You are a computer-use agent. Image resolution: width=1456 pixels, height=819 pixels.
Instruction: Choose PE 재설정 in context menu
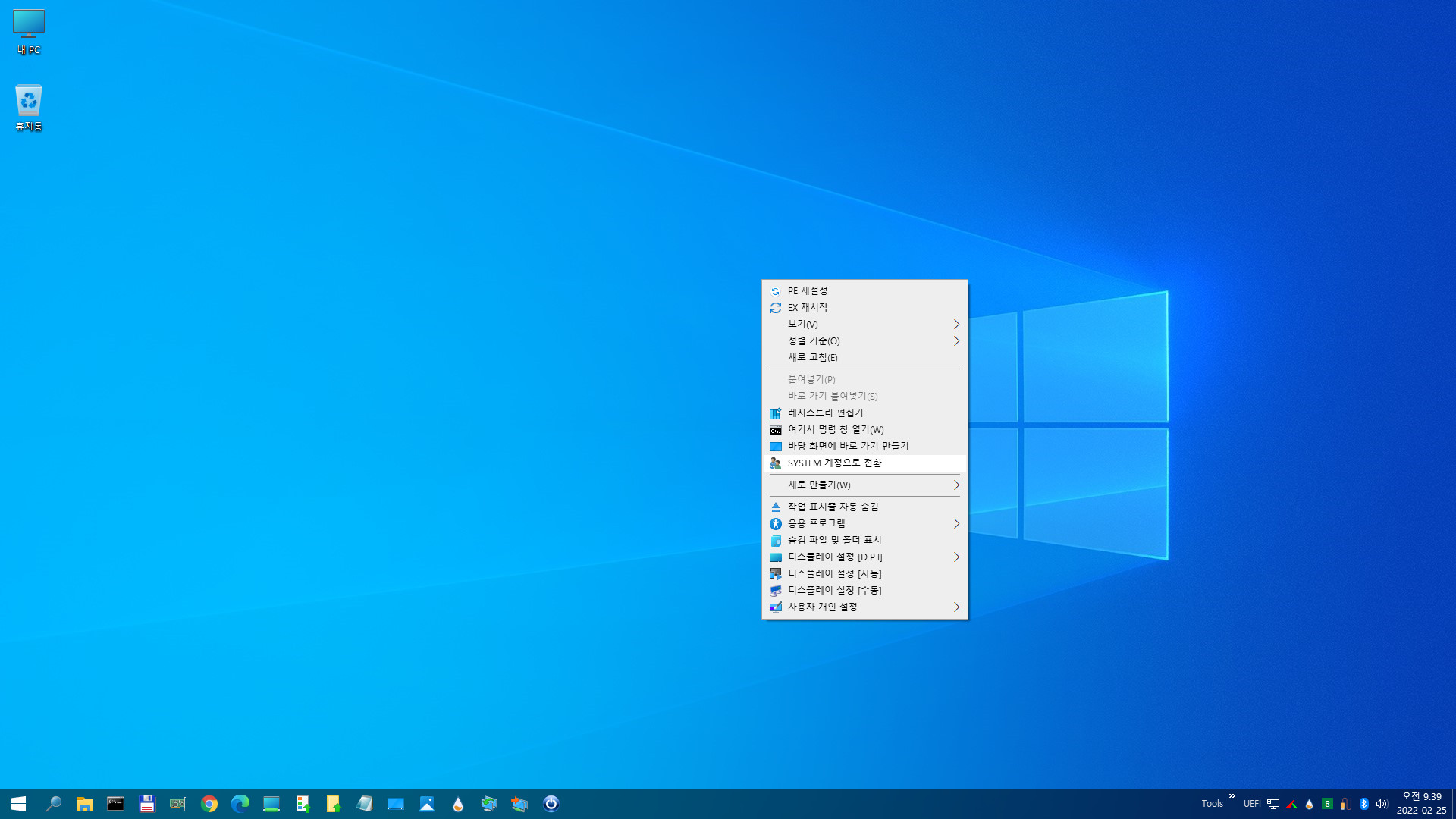[864, 291]
